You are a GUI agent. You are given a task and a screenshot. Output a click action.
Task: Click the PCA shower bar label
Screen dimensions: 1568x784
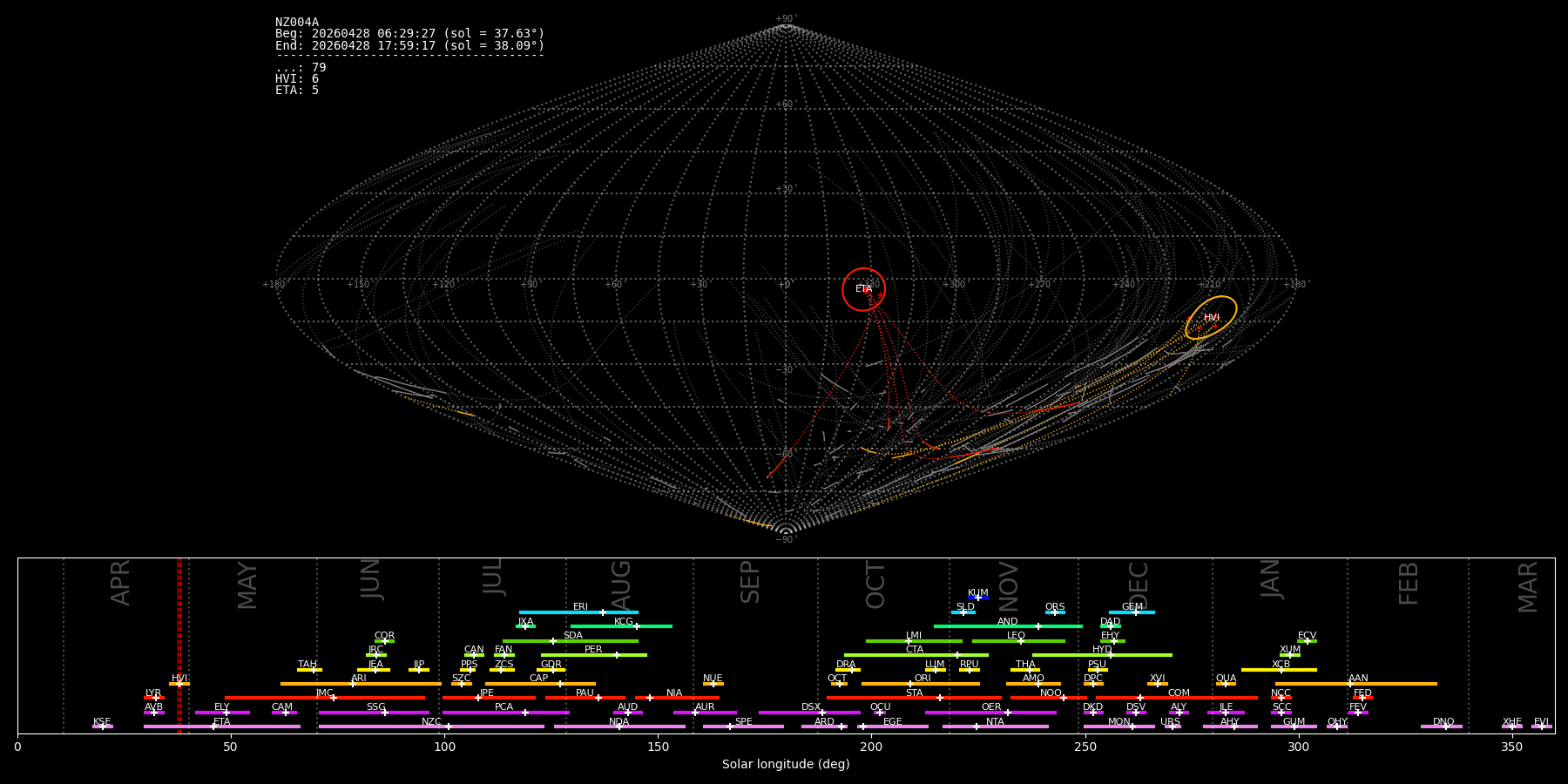pos(504,707)
